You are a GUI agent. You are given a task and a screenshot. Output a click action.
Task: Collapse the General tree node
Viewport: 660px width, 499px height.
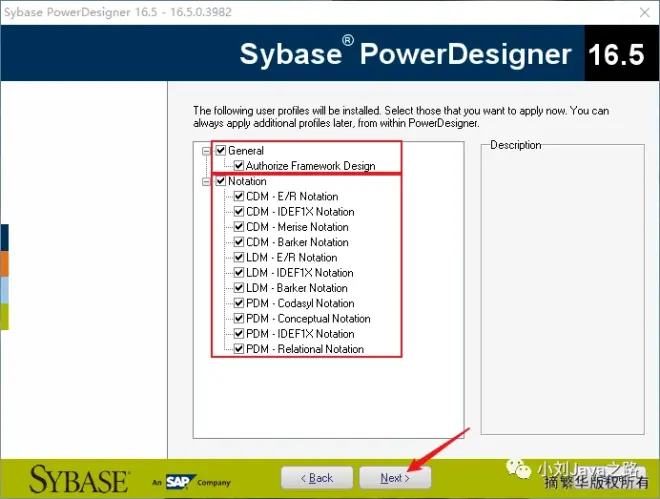(x=206, y=151)
